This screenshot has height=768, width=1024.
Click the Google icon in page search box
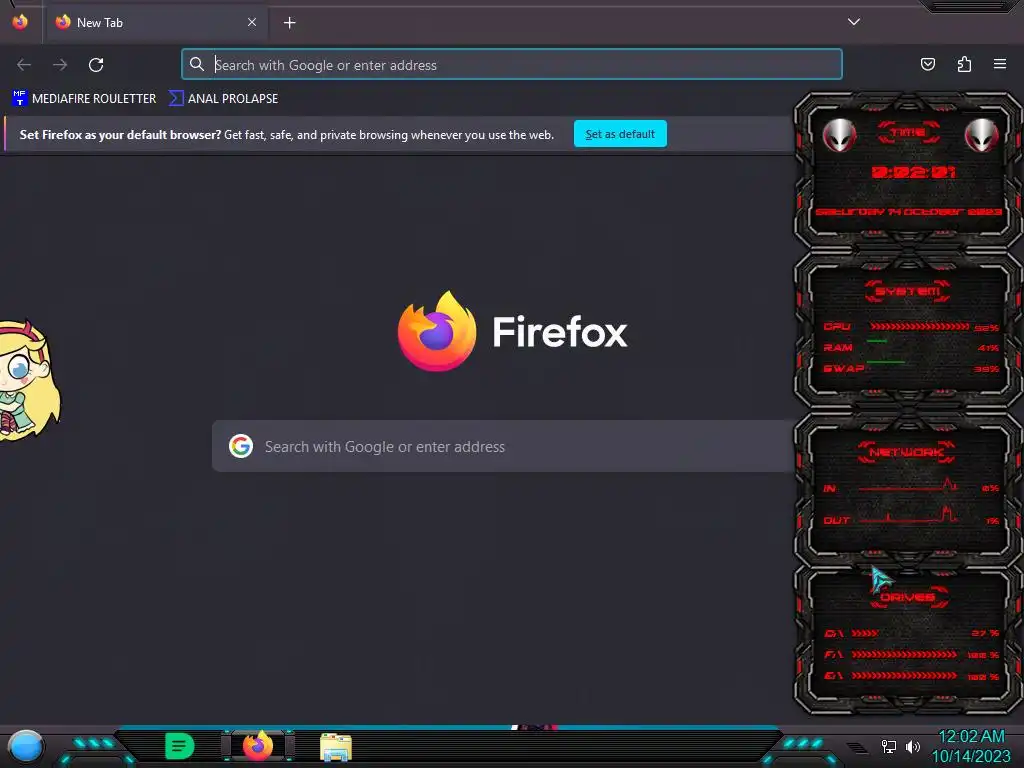pos(241,446)
